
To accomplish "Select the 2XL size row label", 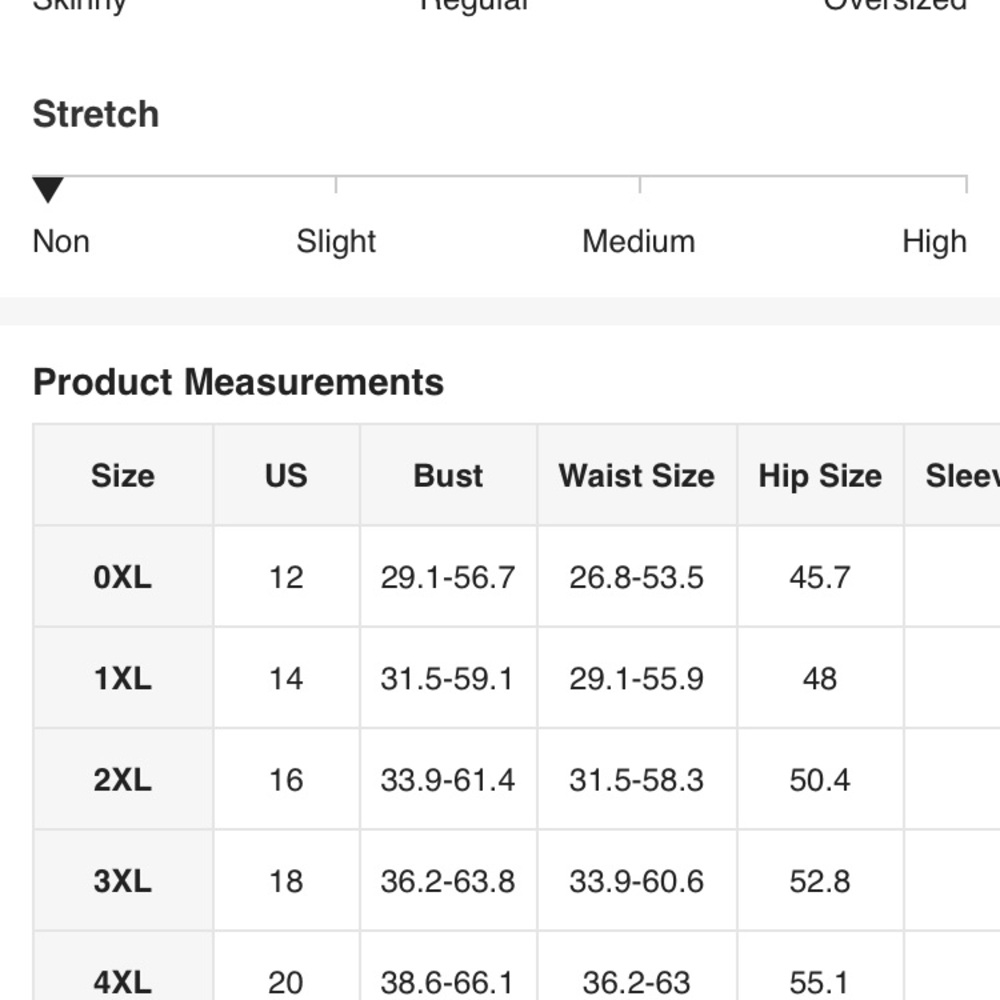I will (x=123, y=779).
